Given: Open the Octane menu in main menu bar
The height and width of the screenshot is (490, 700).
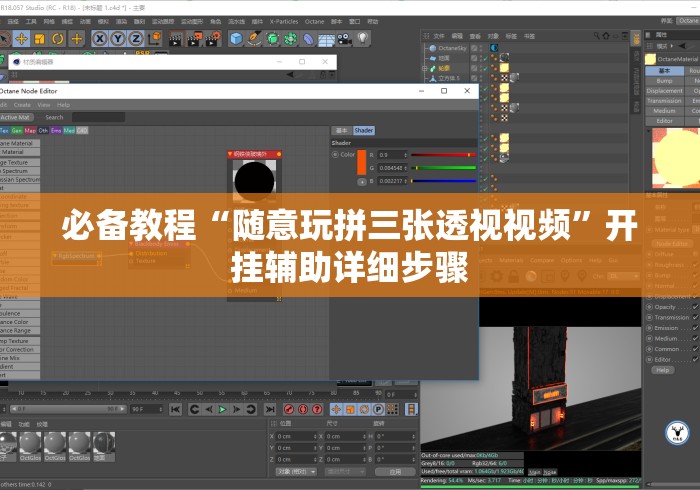Looking at the screenshot, I should 314,21.
